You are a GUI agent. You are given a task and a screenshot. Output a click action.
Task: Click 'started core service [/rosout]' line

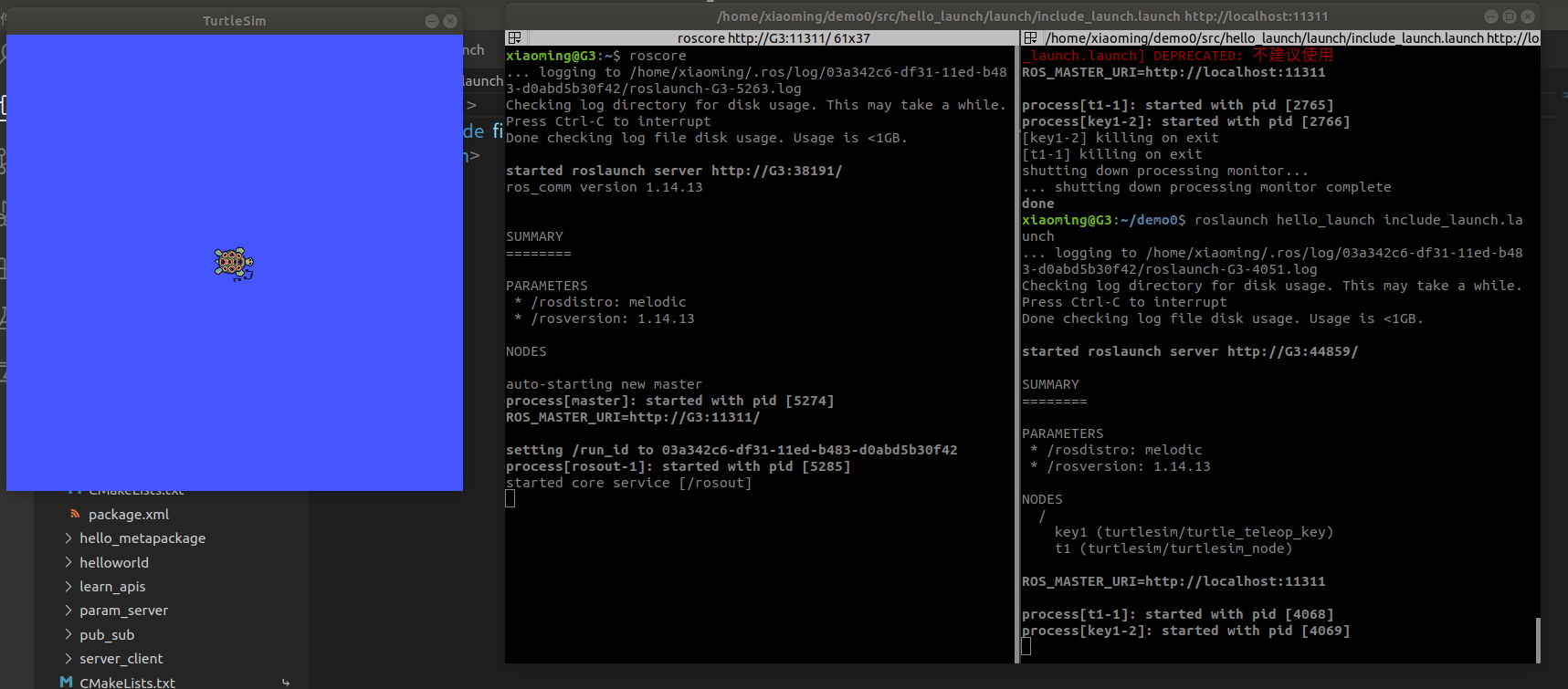[x=629, y=483]
